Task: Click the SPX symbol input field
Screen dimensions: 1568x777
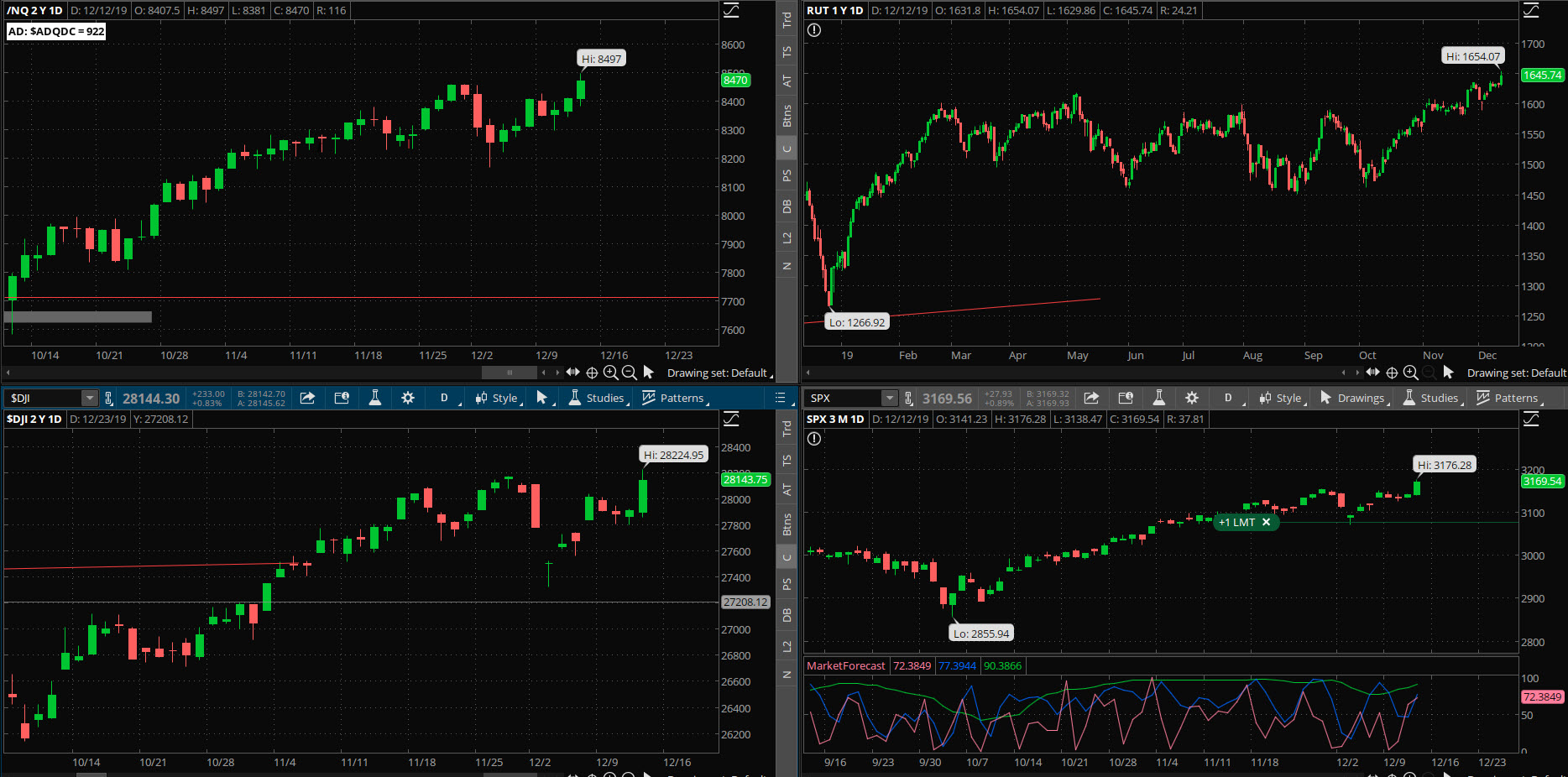Action: coord(844,399)
